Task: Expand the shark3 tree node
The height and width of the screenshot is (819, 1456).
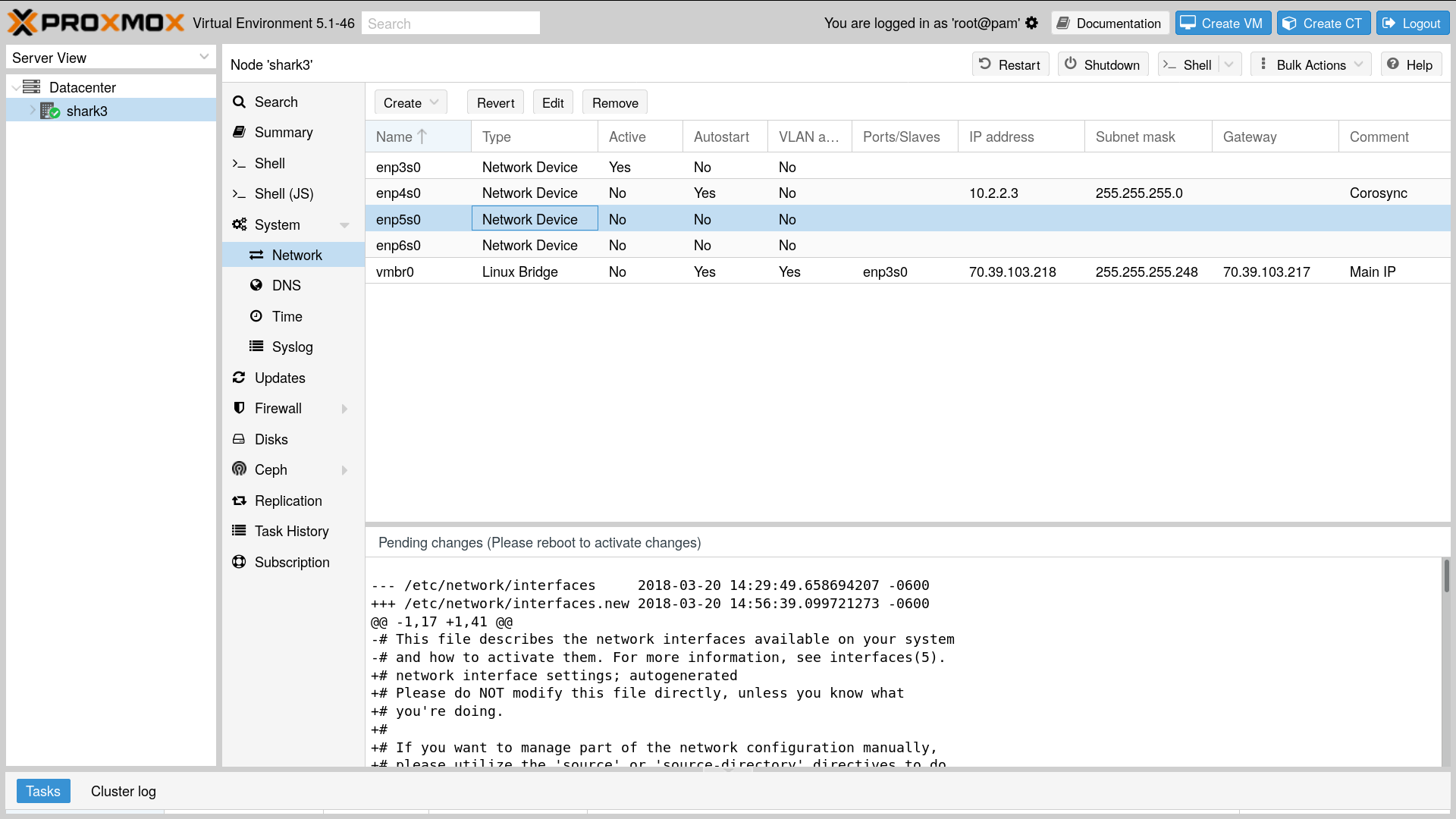Action: click(x=33, y=111)
